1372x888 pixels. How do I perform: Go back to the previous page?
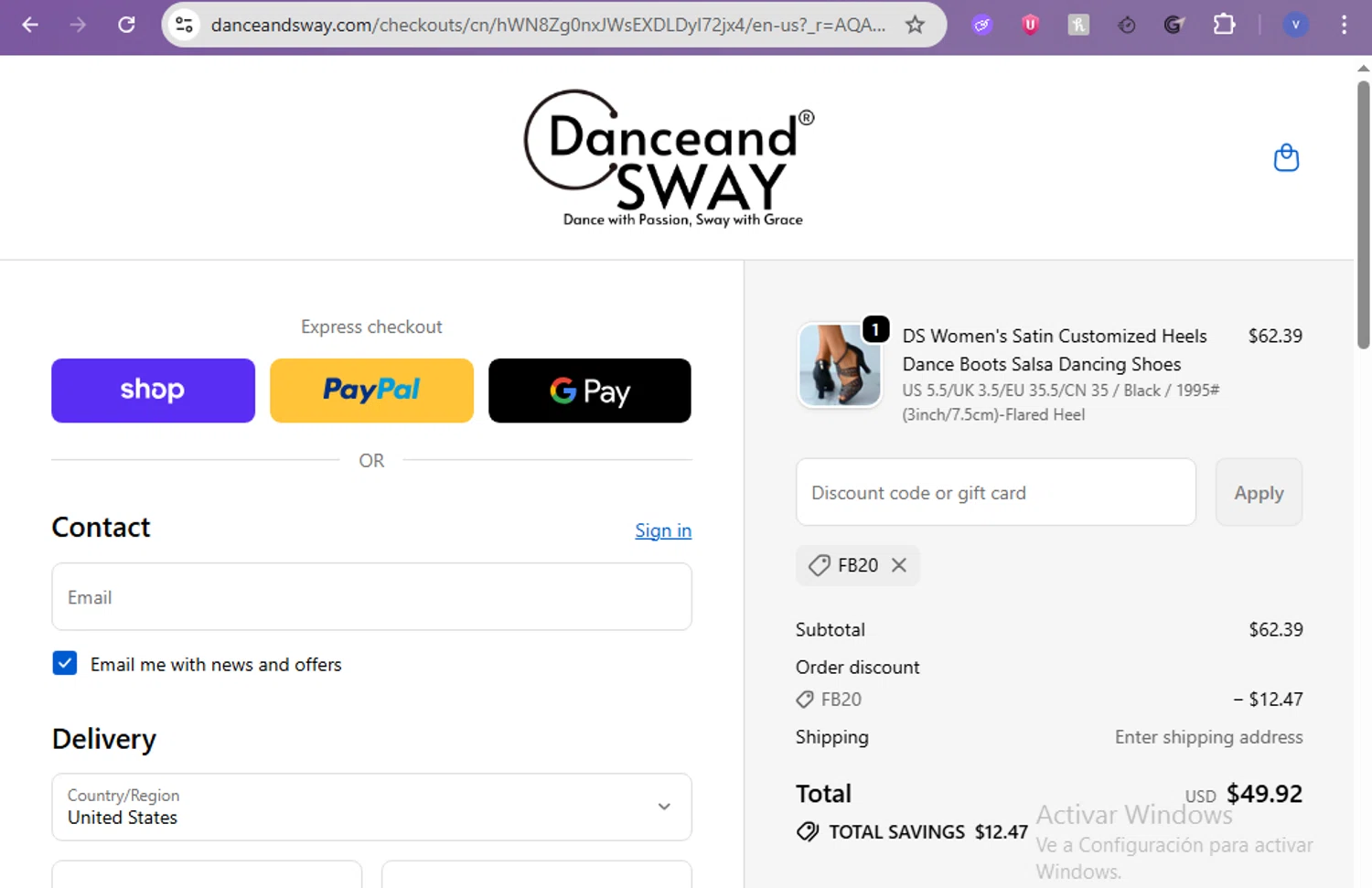(30, 25)
